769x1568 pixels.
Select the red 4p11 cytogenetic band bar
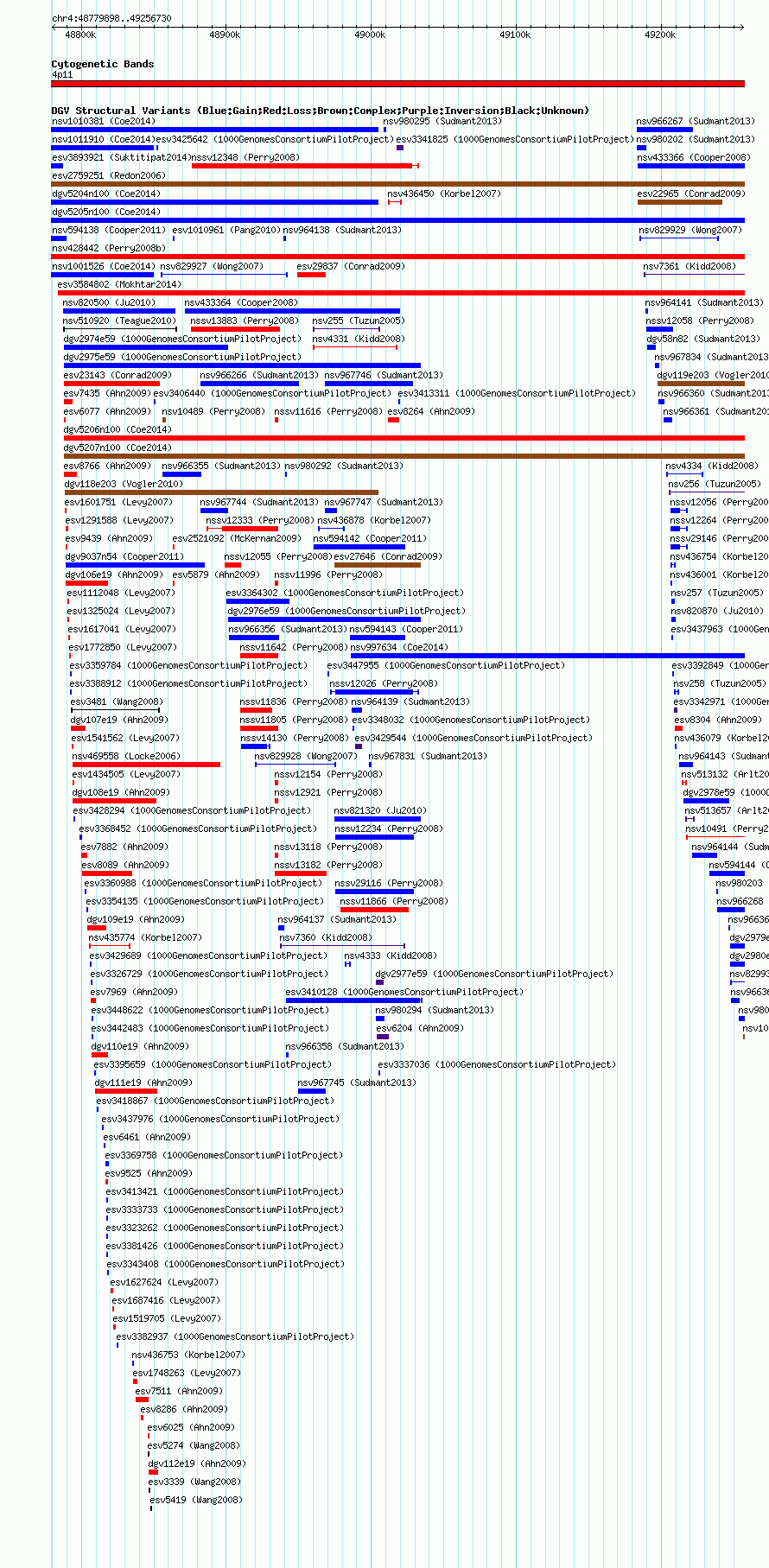coord(397,84)
